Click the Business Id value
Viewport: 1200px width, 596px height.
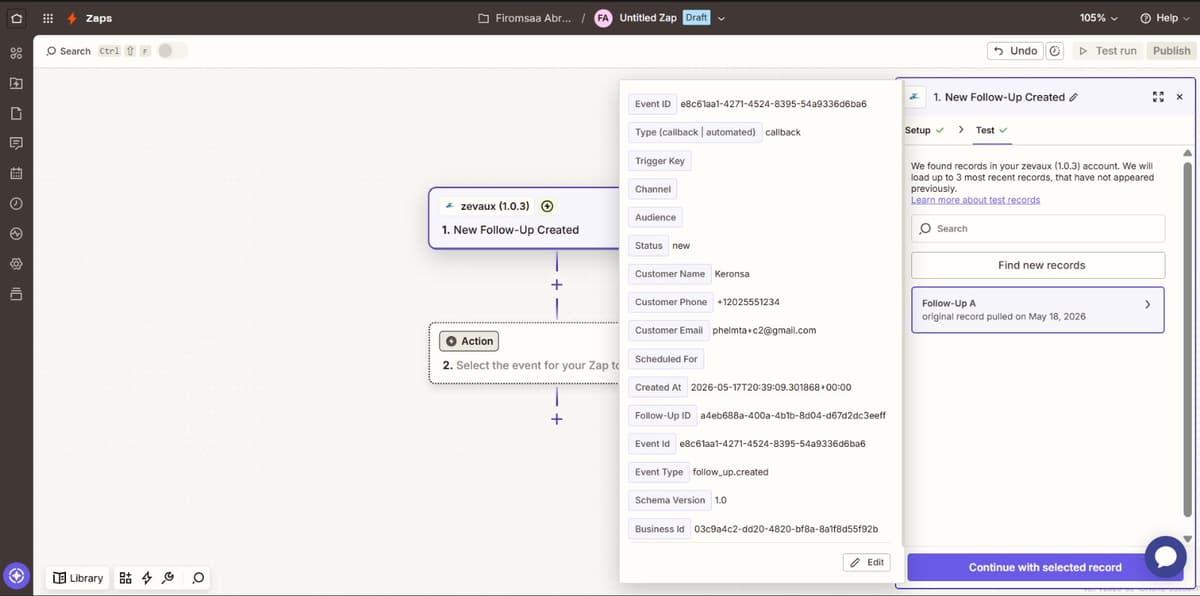point(786,529)
